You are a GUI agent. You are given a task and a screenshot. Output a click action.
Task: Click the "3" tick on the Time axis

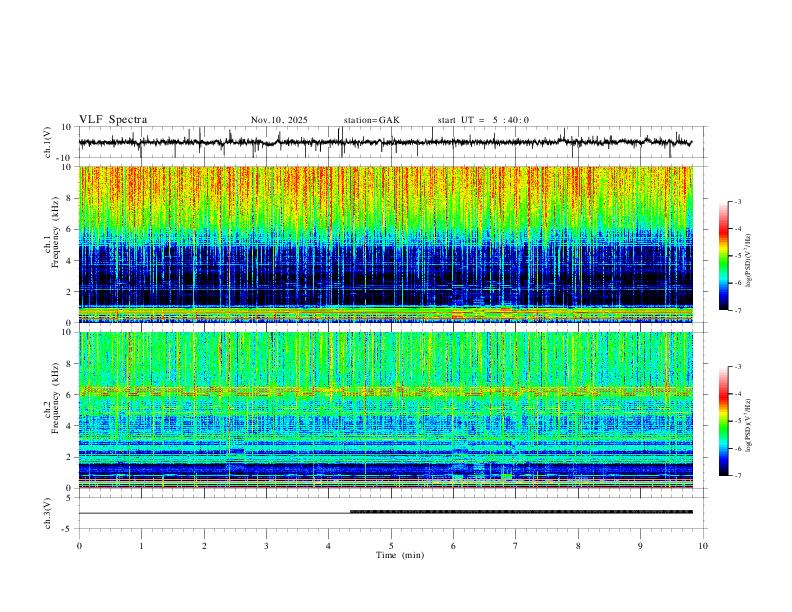click(x=266, y=546)
